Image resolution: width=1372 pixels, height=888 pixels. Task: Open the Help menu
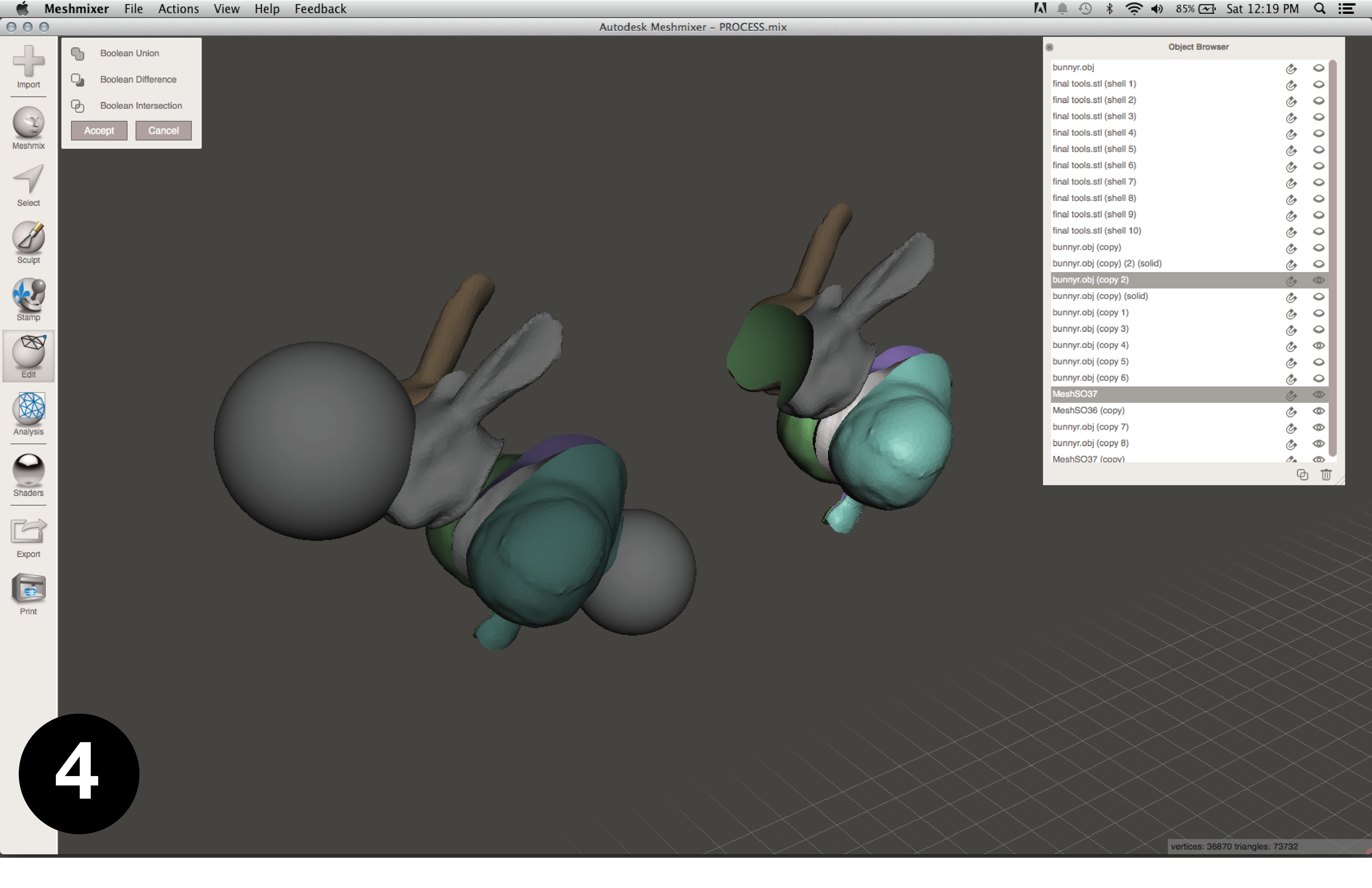coord(267,9)
